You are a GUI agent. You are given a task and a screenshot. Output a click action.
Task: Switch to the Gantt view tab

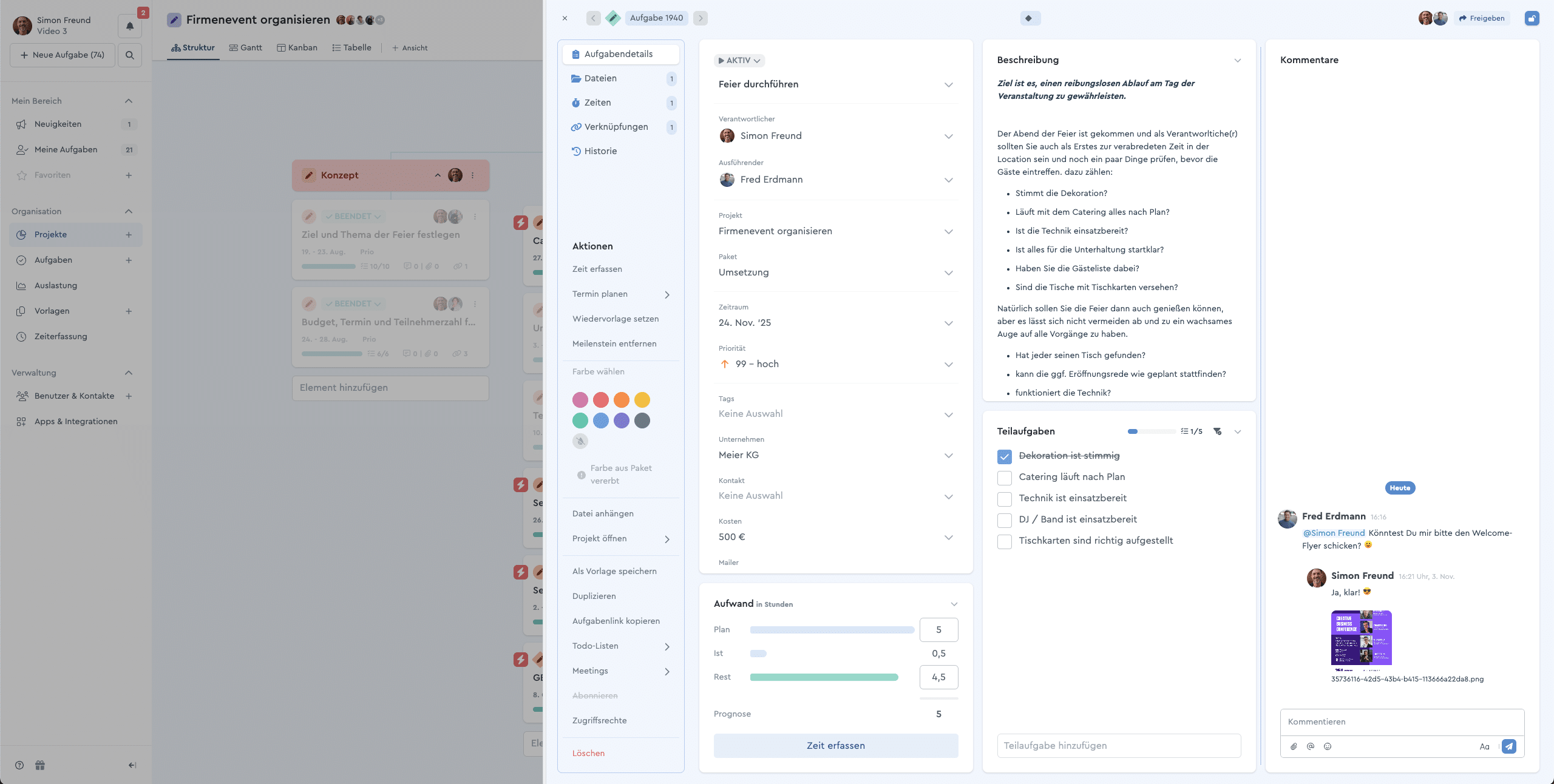(x=245, y=47)
